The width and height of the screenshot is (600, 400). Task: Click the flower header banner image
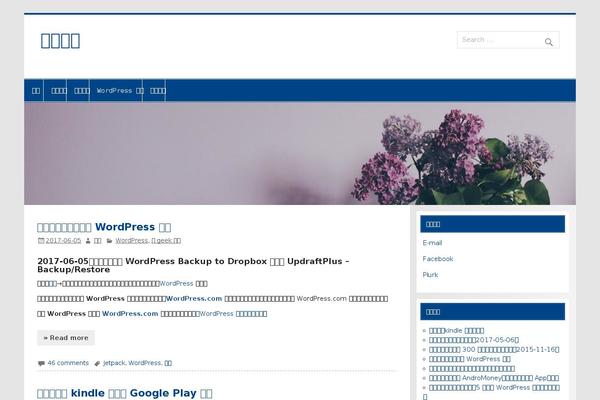tap(300, 153)
